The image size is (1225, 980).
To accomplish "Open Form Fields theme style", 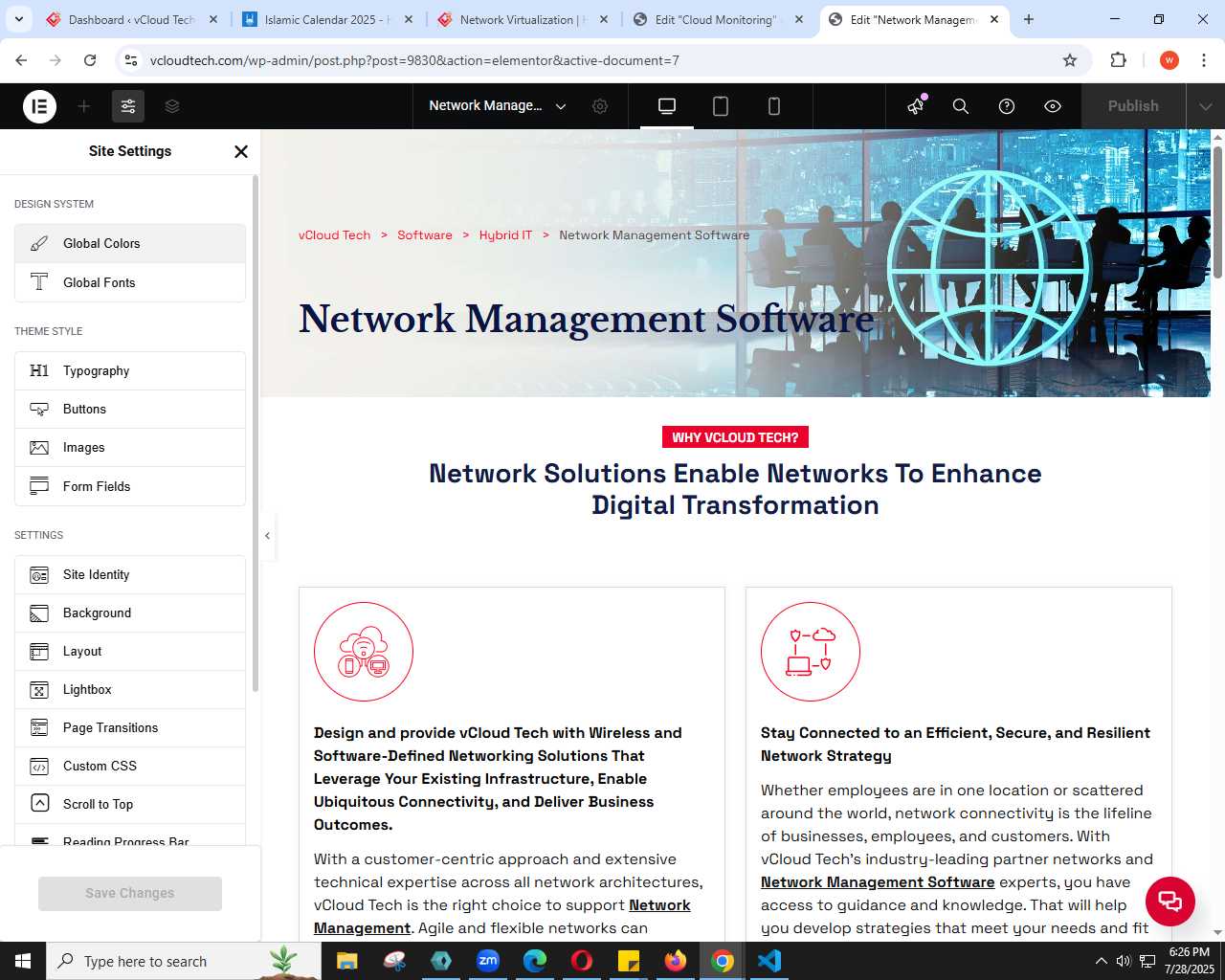I will click(130, 486).
